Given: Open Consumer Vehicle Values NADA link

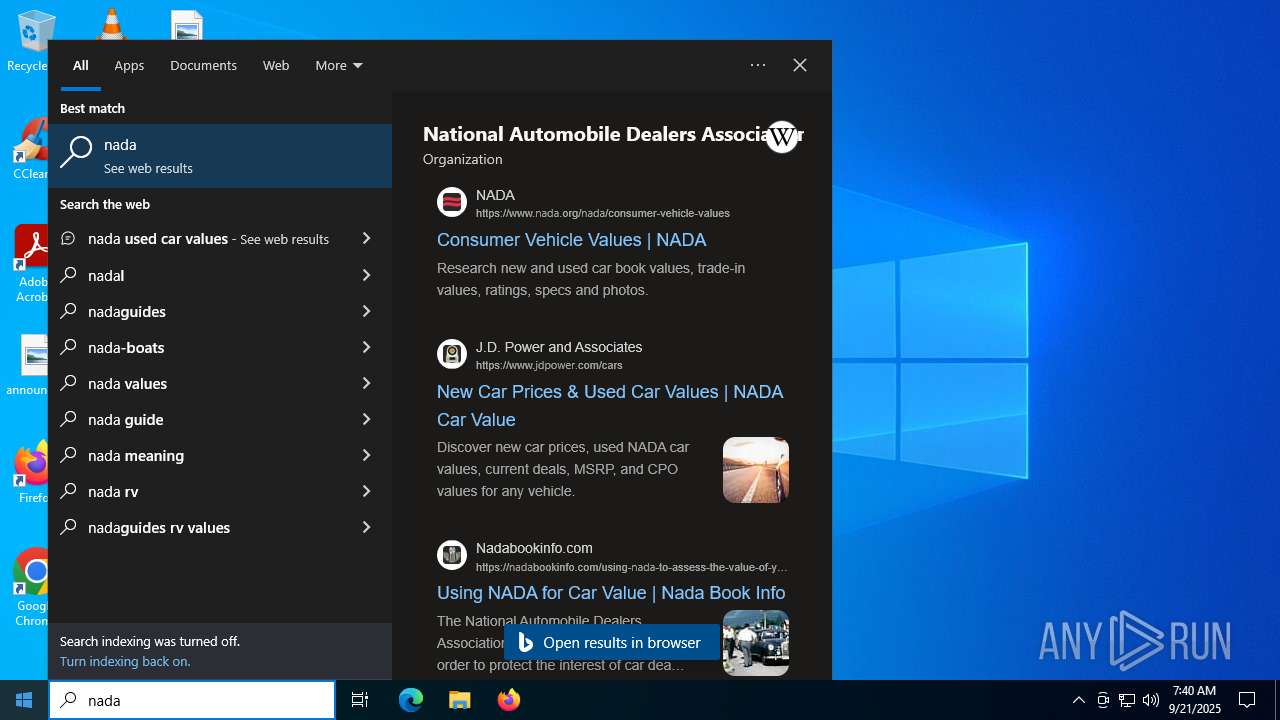Looking at the screenshot, I should click(571, 240).
